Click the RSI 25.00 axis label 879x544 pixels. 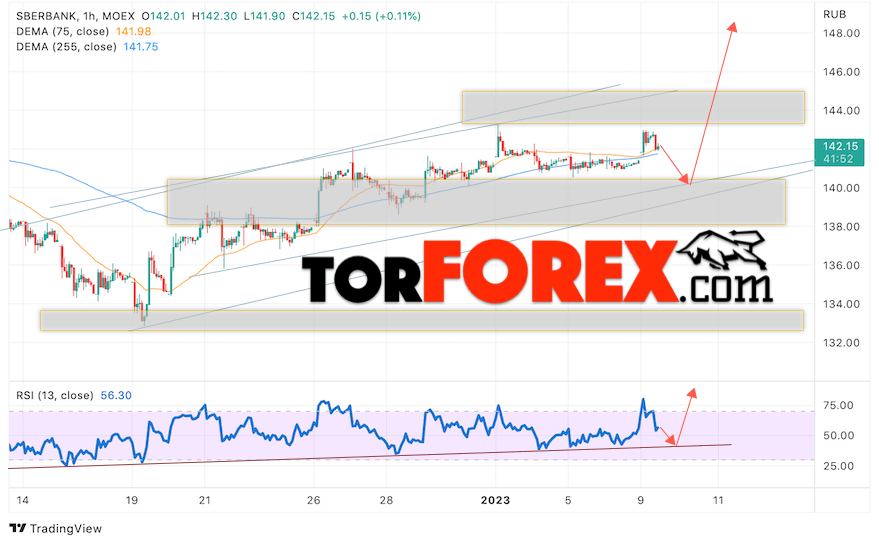(838, 466)
